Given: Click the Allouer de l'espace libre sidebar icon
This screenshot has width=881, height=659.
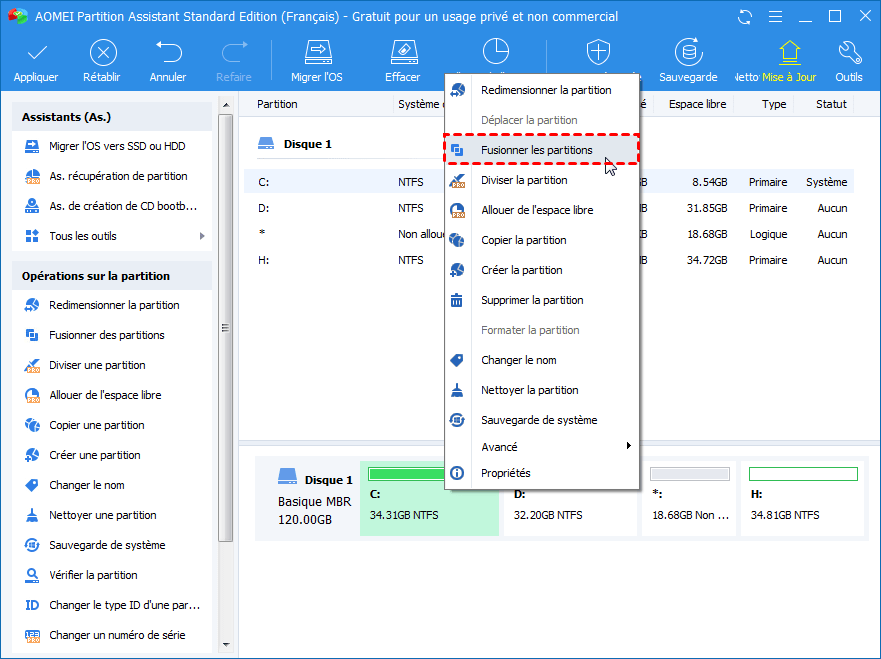Looking at the screenshot, I should pos(33,396).
